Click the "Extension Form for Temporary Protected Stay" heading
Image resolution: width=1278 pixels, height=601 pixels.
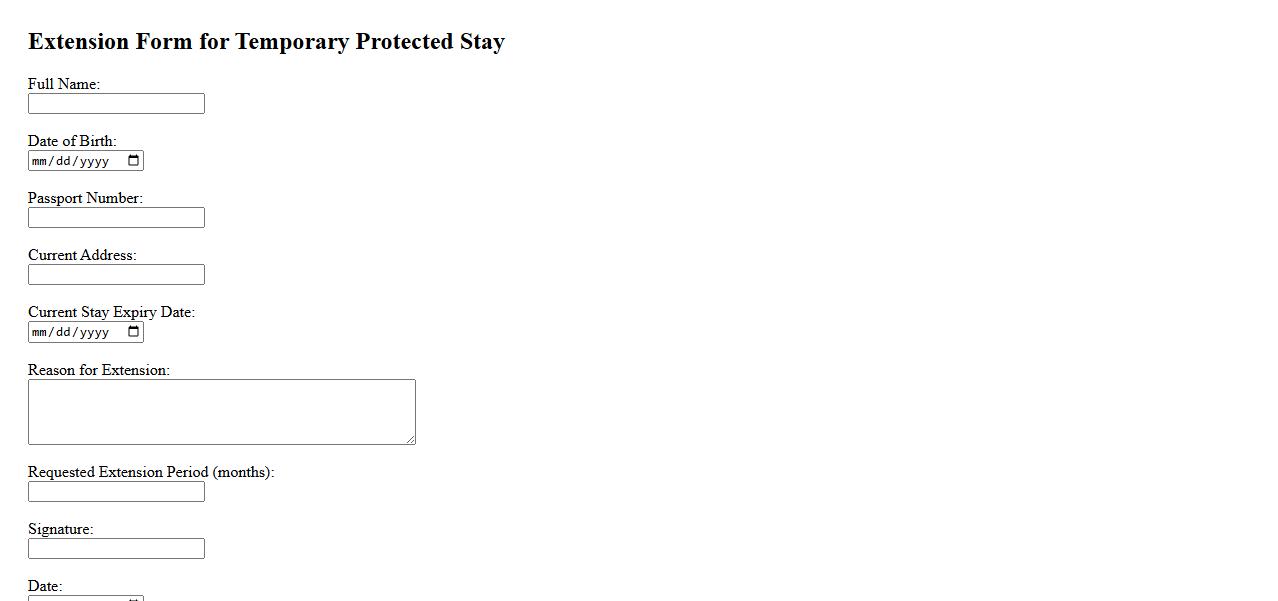click(x=266, y=42)
